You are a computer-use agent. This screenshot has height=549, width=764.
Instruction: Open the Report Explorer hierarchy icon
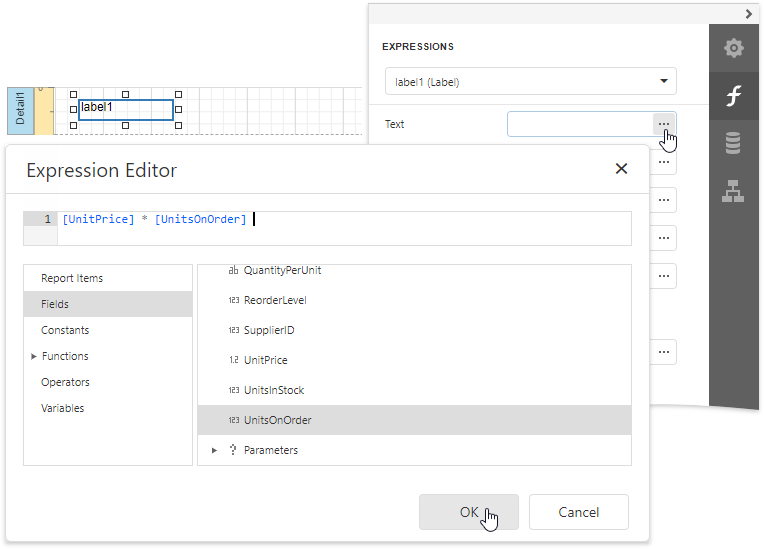[x=734, y=192]
